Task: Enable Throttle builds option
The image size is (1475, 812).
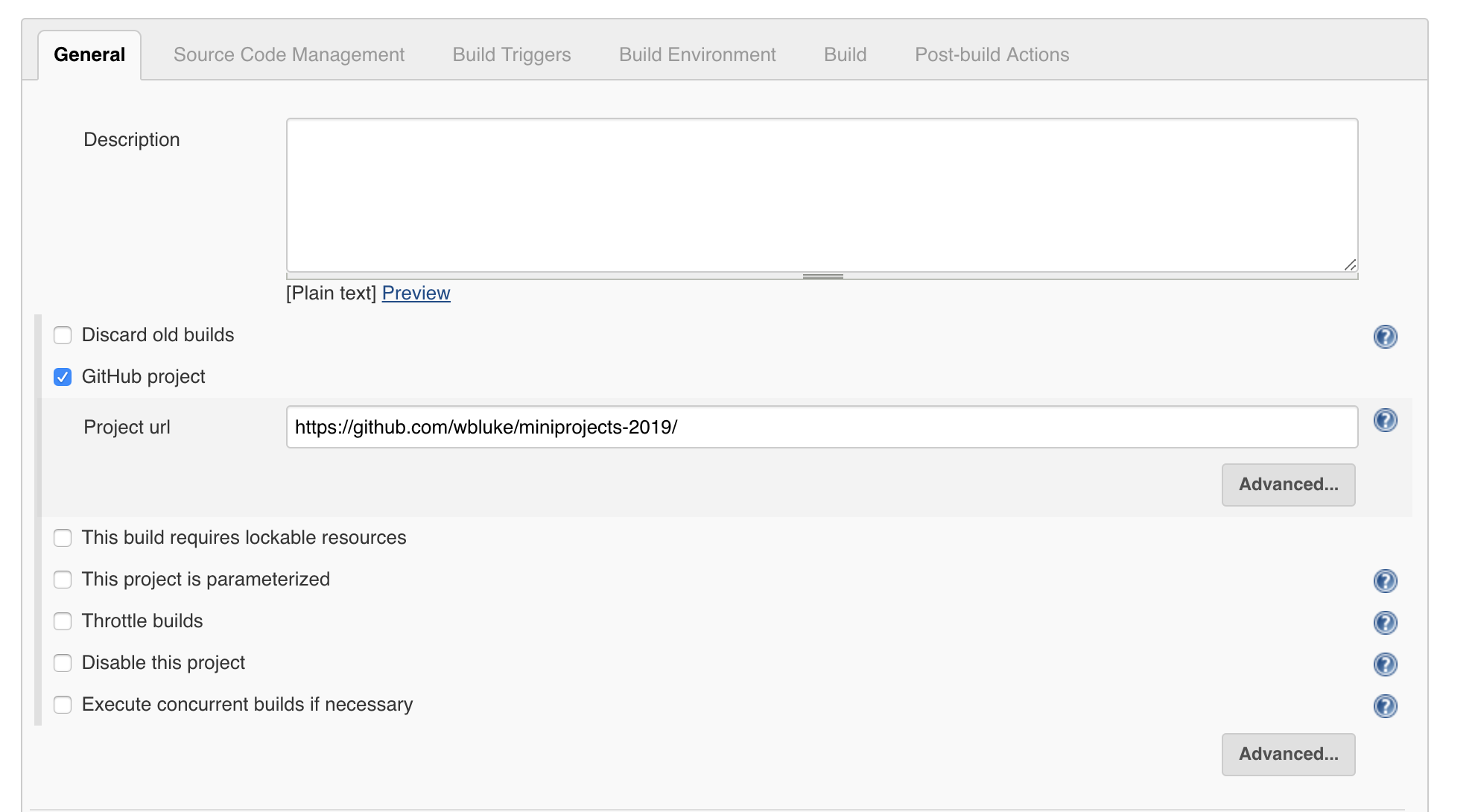Action: [x=63, y=621]
